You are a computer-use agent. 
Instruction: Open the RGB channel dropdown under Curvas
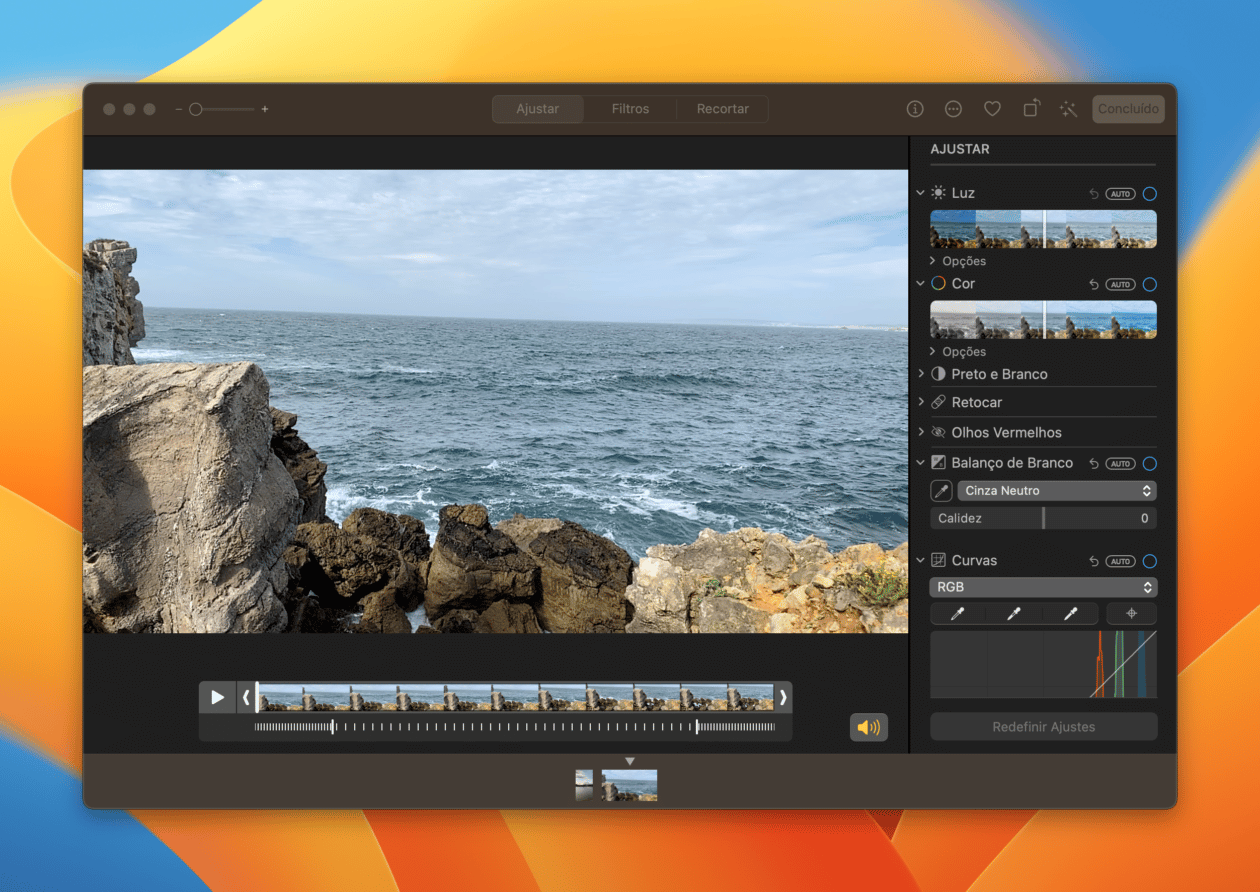(1043, 587)
